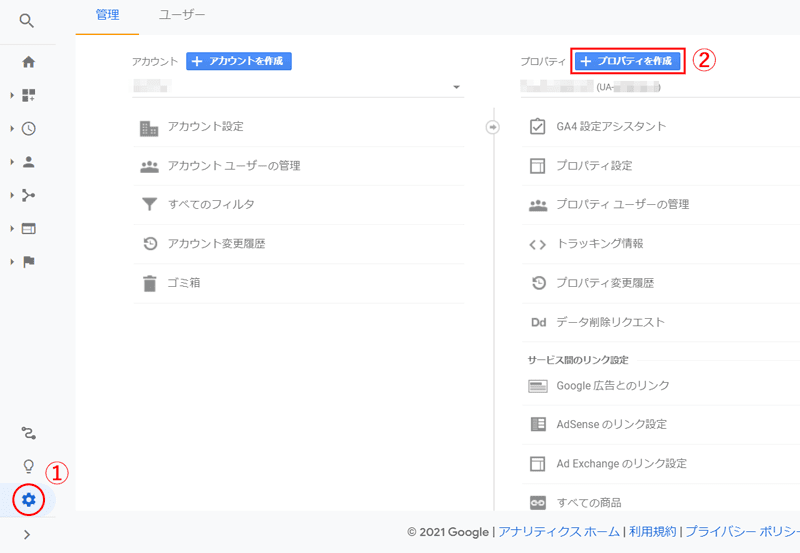Screen dimensions: 800x553
Task: Expand the Customization section arrow
Action: (x=12, y=95)
